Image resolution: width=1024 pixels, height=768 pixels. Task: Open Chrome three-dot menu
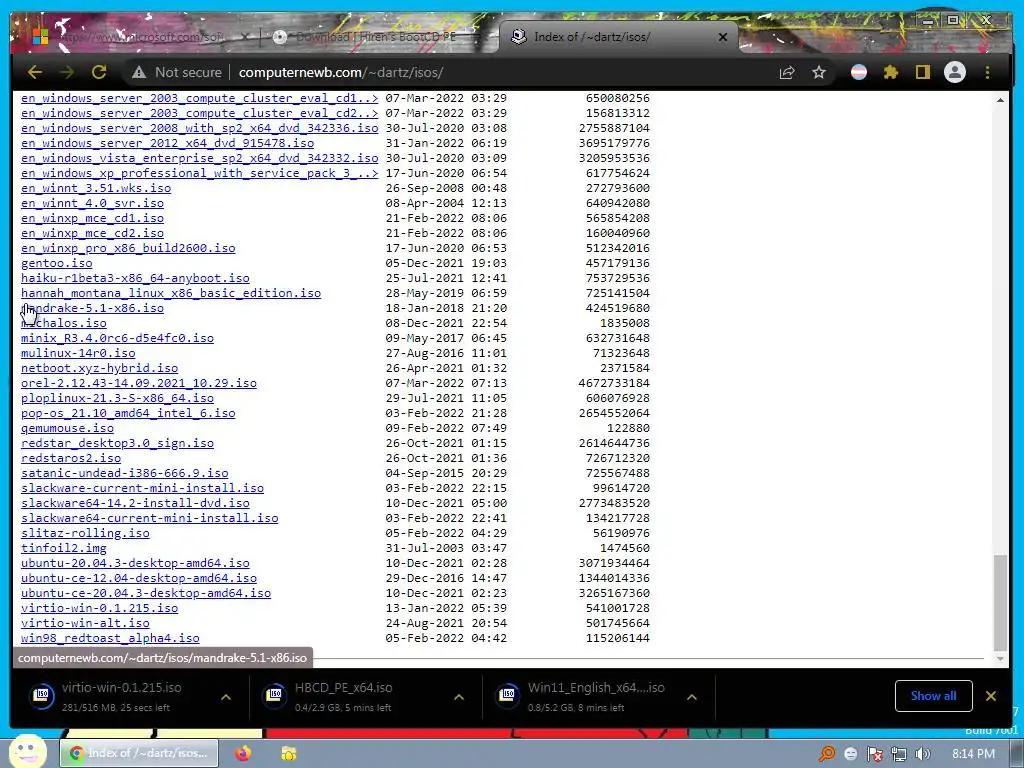(987, 72)
